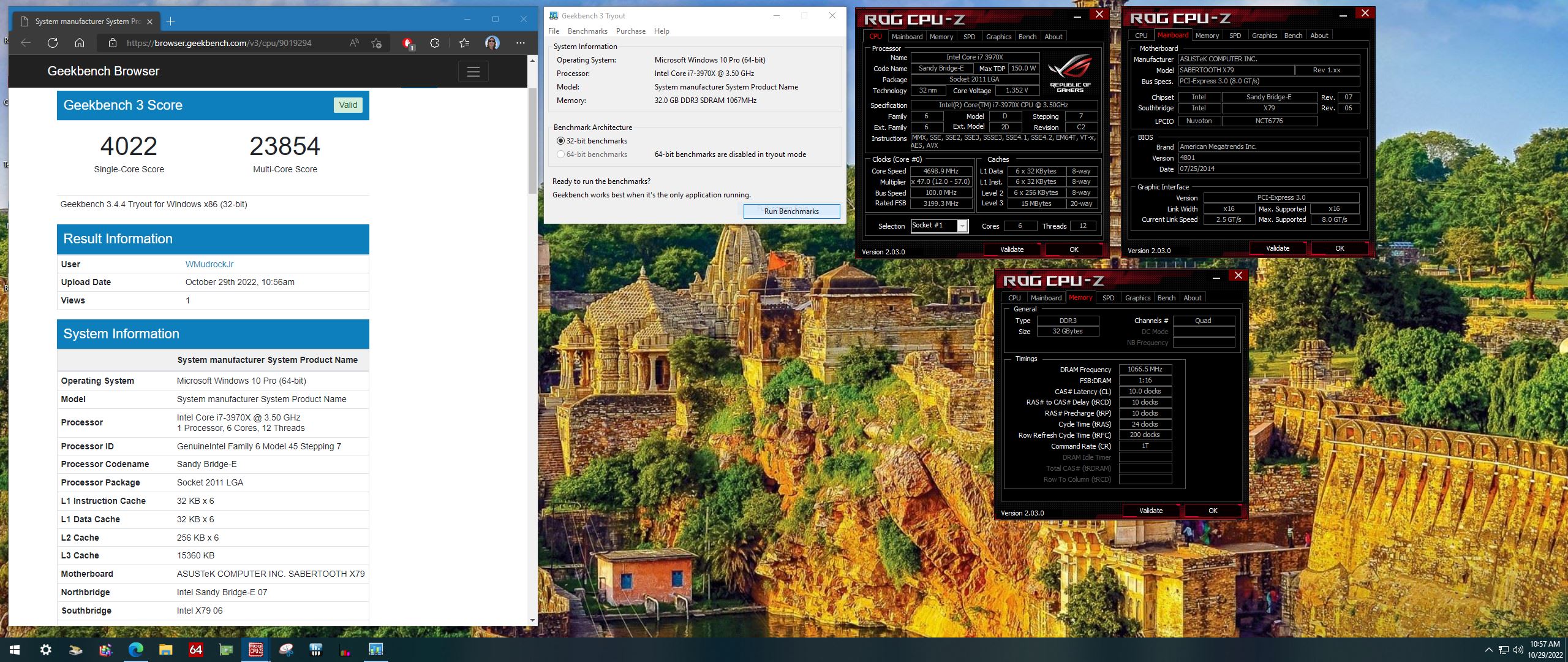Click the ROG CPU-Z taskbar icon
The height and width of the screenshot is (662, 1568).
pyautogui.click(x=256, y=650)
